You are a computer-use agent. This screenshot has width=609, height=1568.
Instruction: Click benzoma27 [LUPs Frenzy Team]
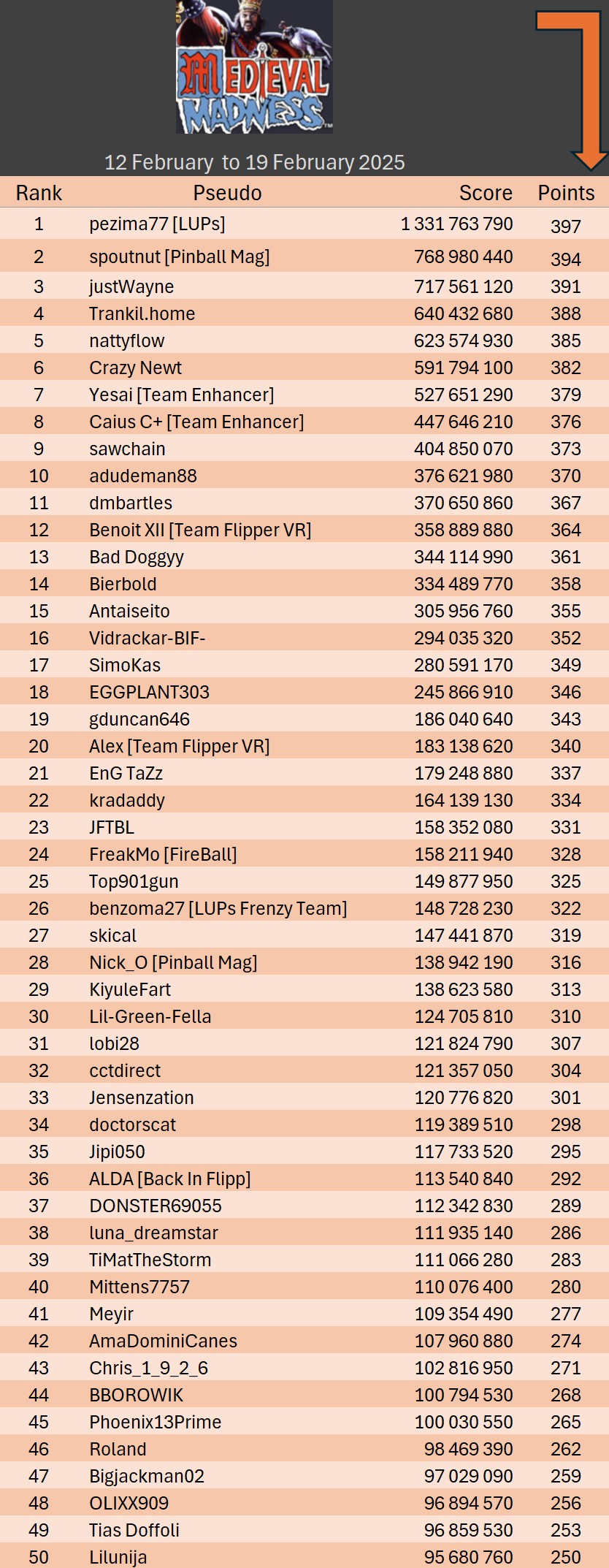218,908
